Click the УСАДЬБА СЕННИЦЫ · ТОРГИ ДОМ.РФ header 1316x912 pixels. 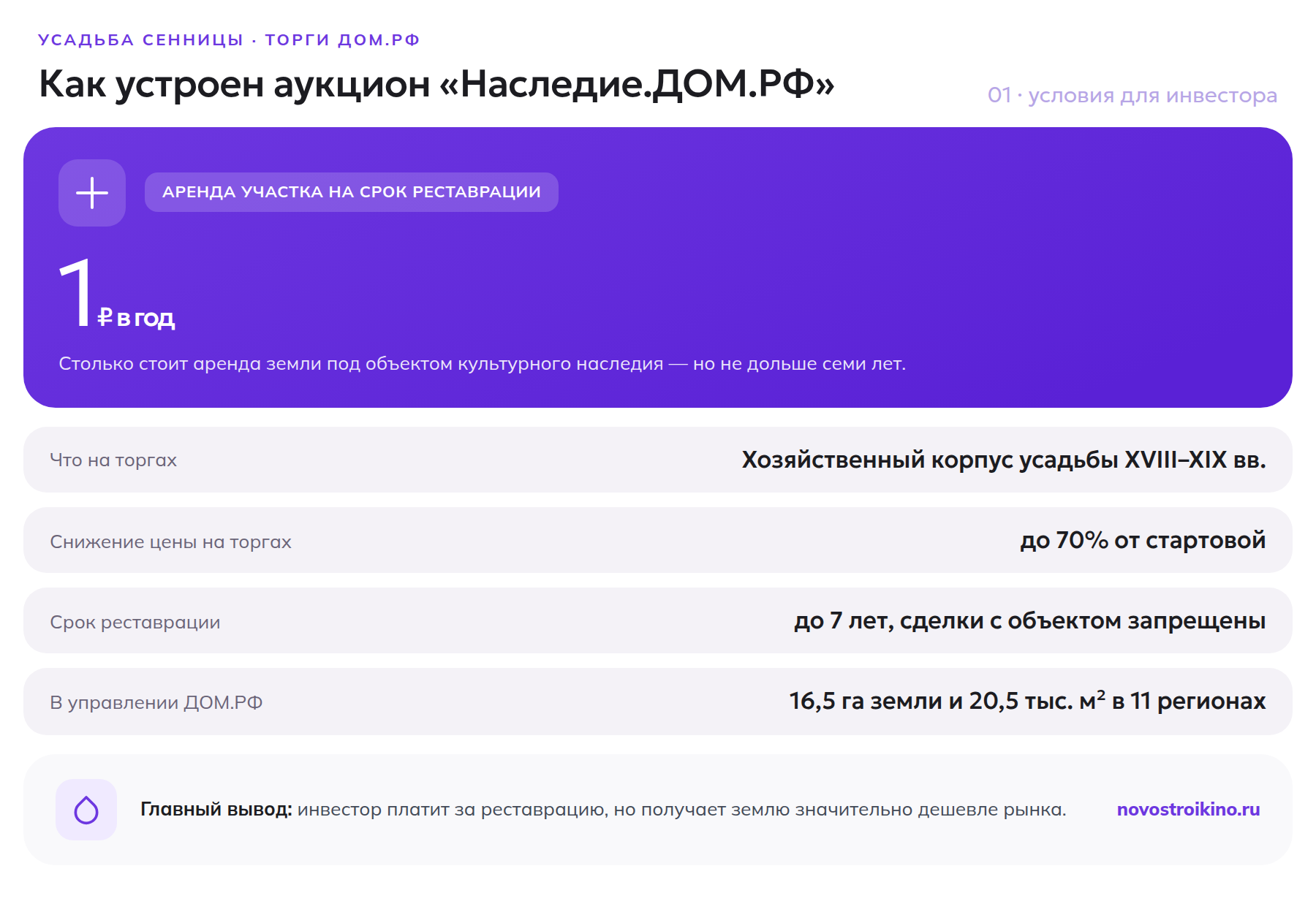click(x=229, y=39)
